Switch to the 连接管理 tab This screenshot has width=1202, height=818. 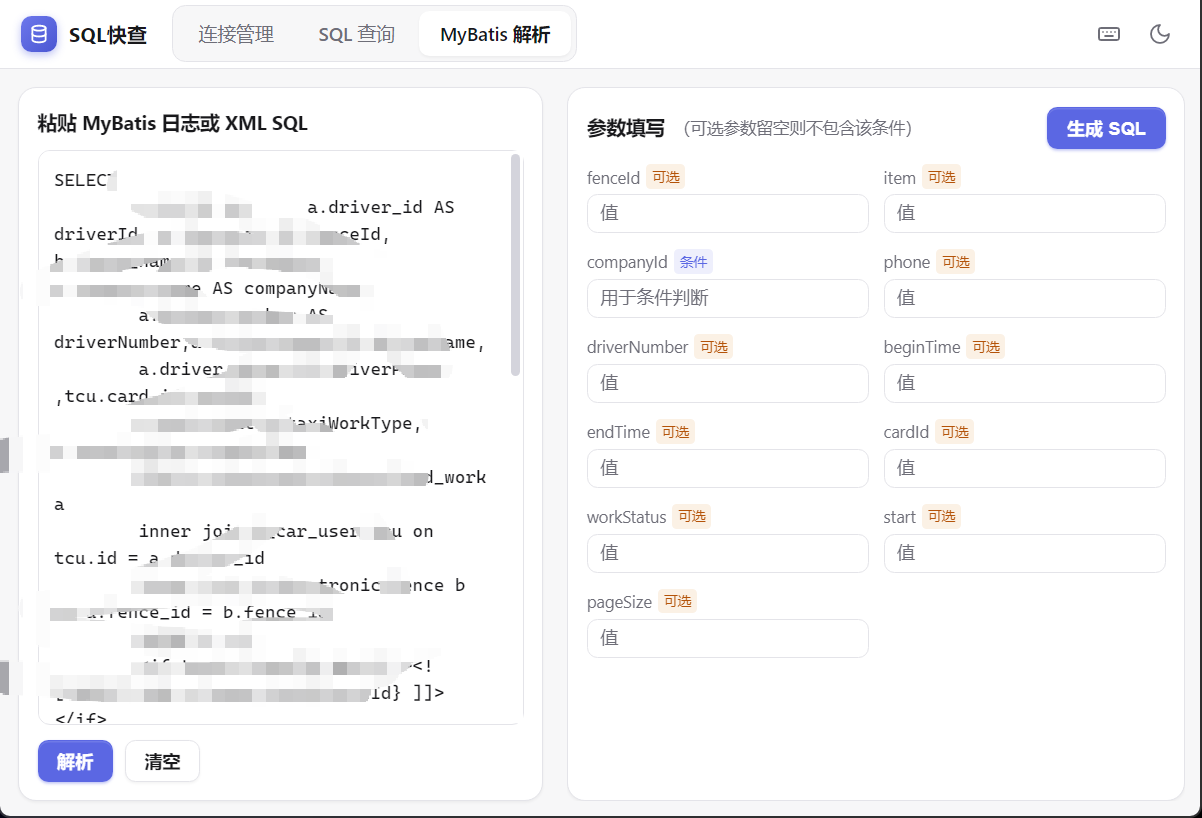(236, 34)
